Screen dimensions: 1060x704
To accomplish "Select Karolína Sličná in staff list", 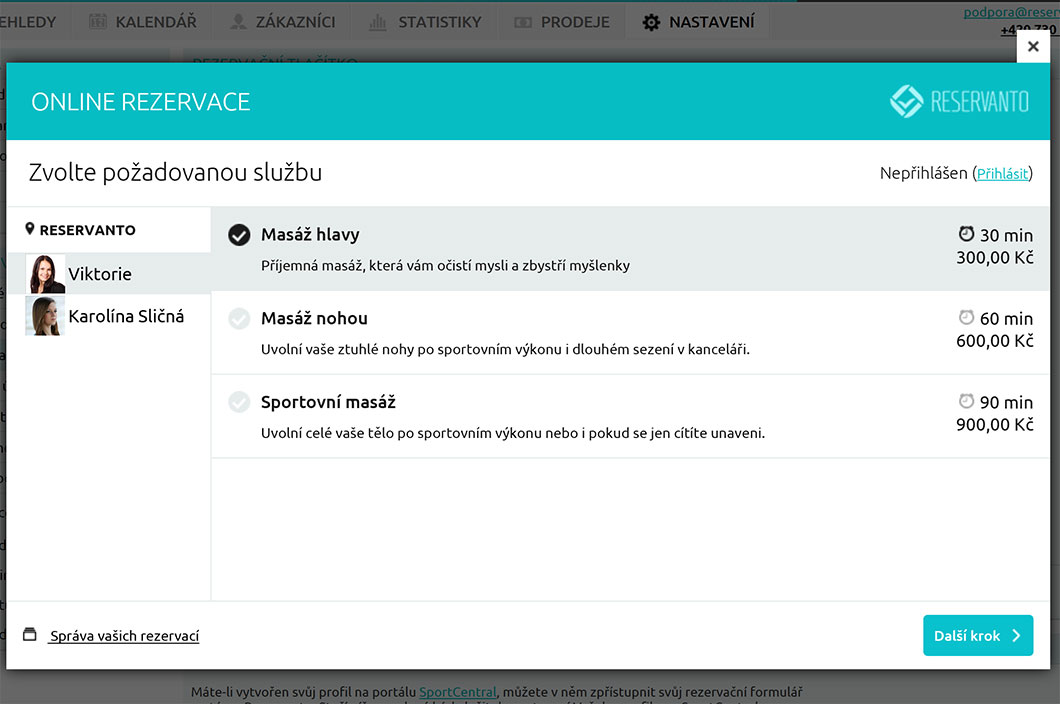I will click(125, 316).
